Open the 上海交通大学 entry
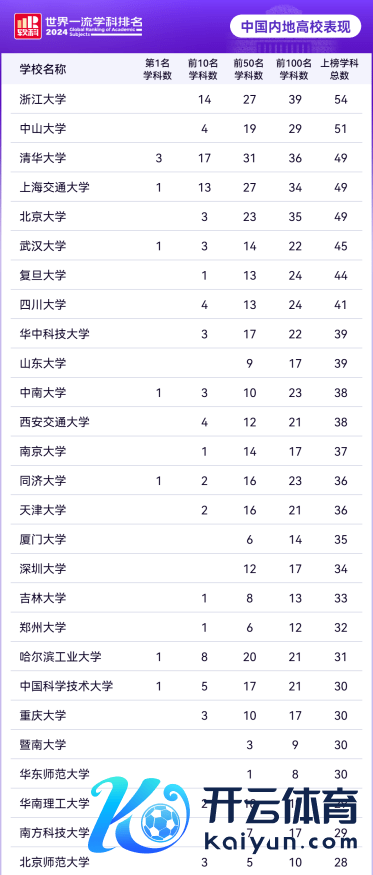Screen dimensions: 373x875 tap(55, 187)
